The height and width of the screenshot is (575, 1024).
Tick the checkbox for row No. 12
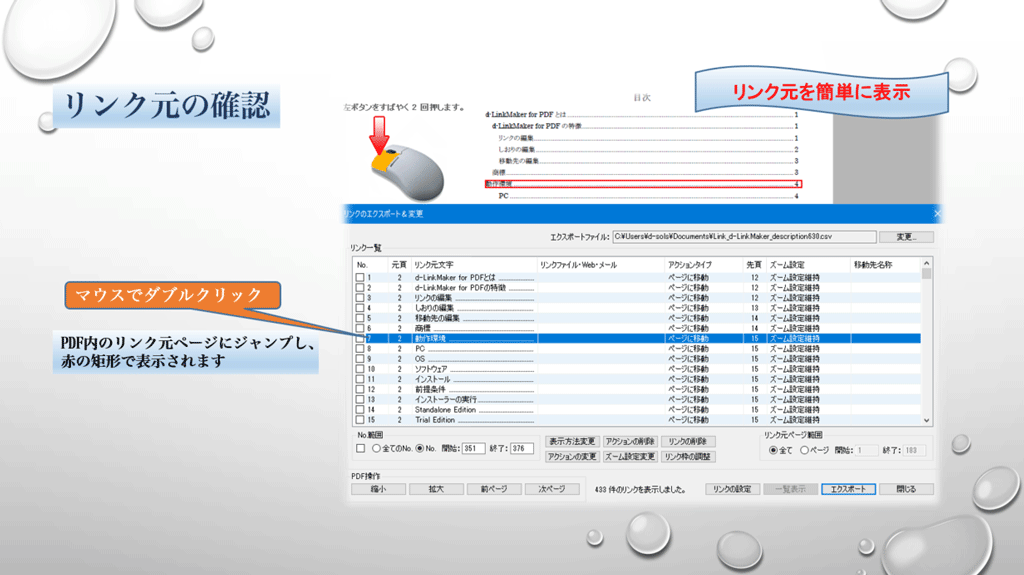click(x=360, y=389)
